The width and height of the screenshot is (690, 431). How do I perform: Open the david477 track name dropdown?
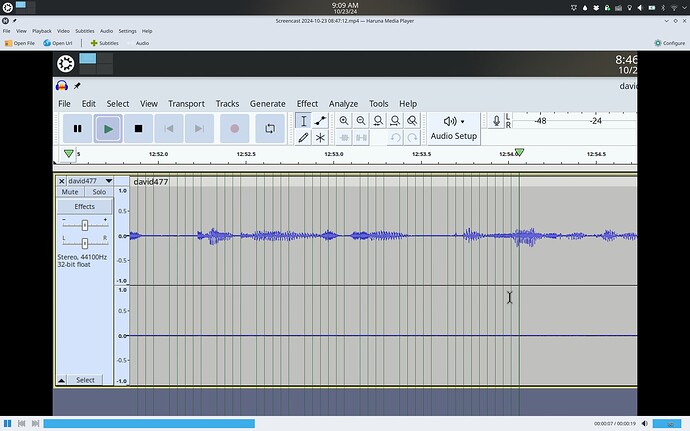pyautogui.click(x=90, y=181)
